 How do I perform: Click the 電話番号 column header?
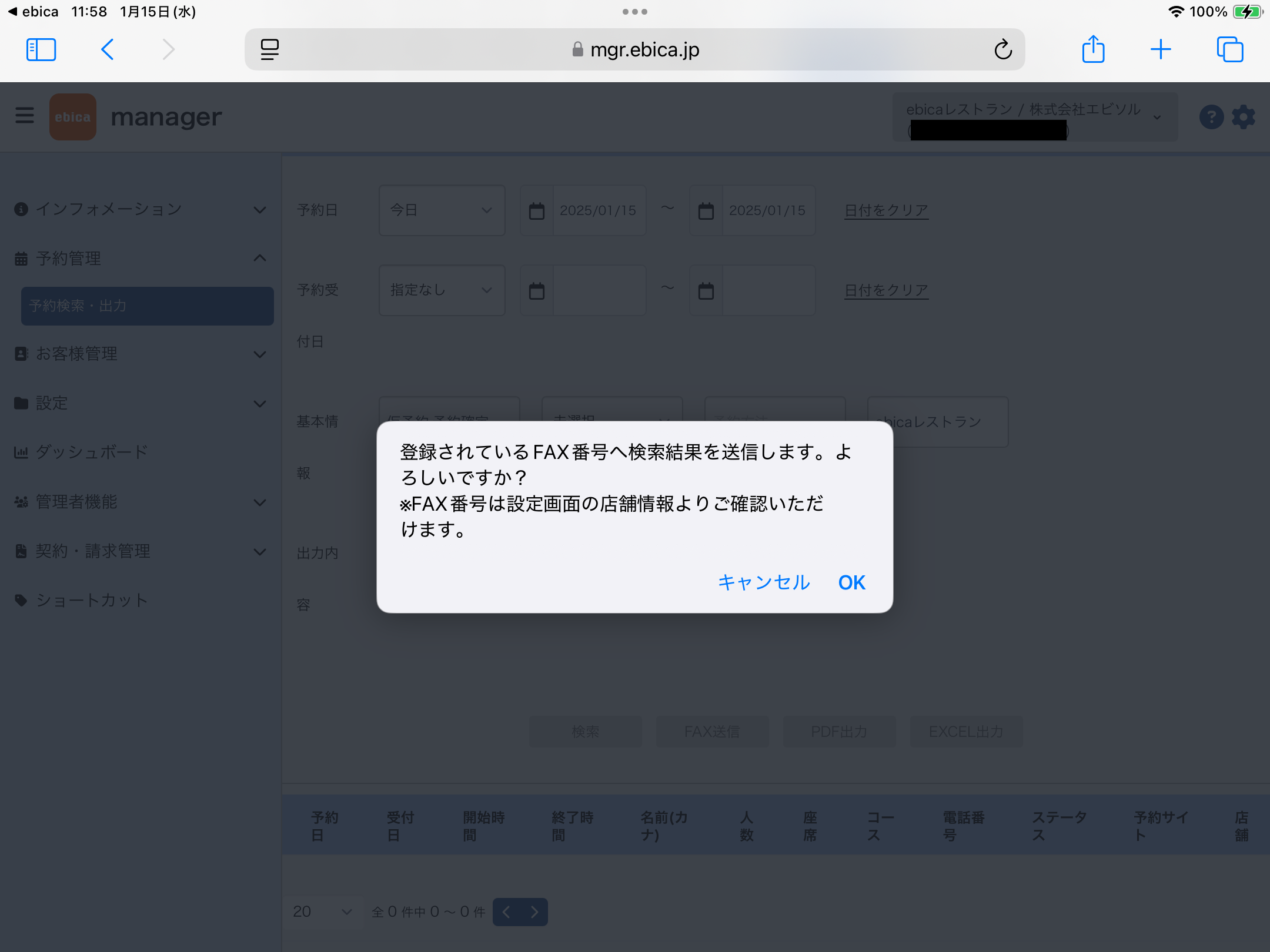coord(963,826)
